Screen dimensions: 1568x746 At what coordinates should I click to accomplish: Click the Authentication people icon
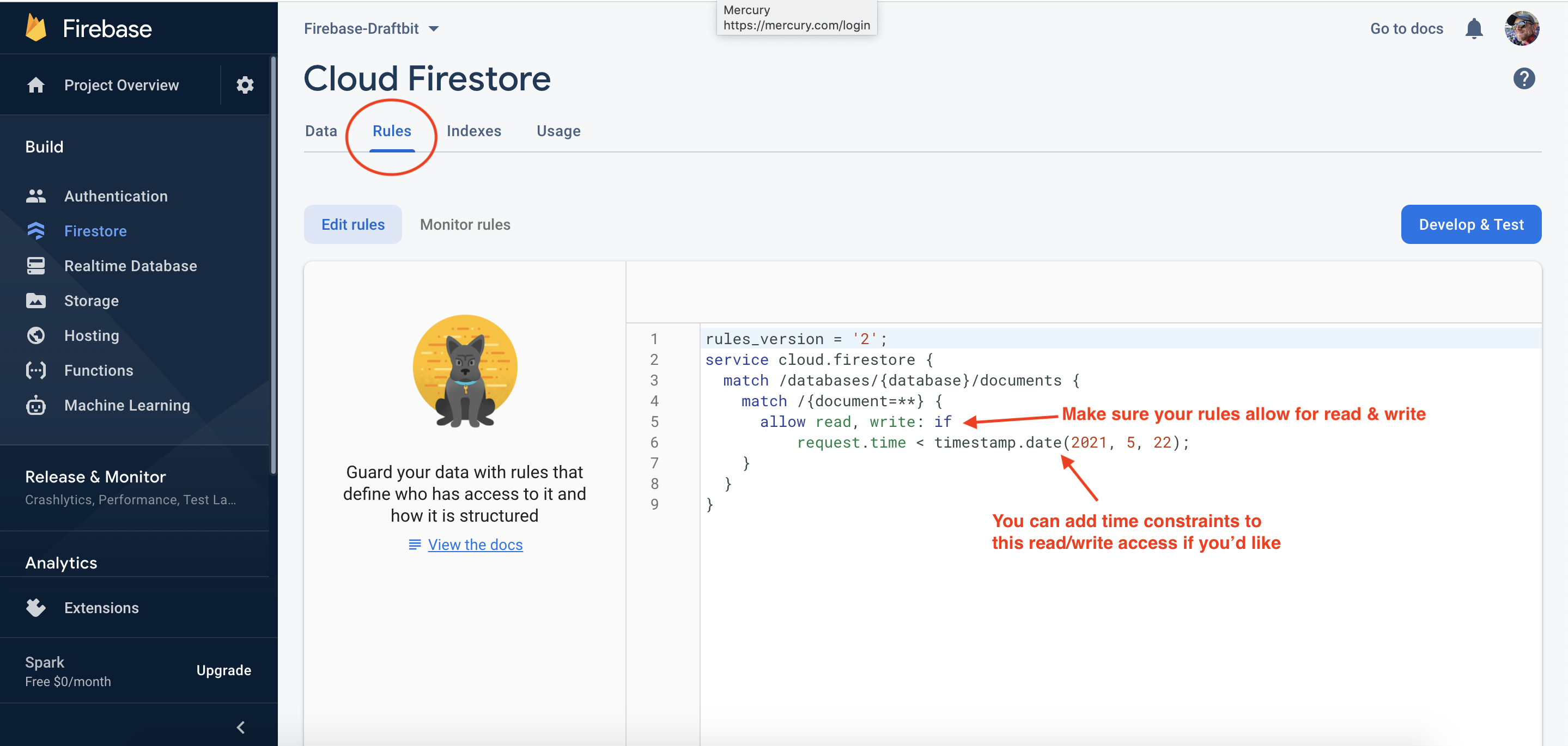point(36,196)
